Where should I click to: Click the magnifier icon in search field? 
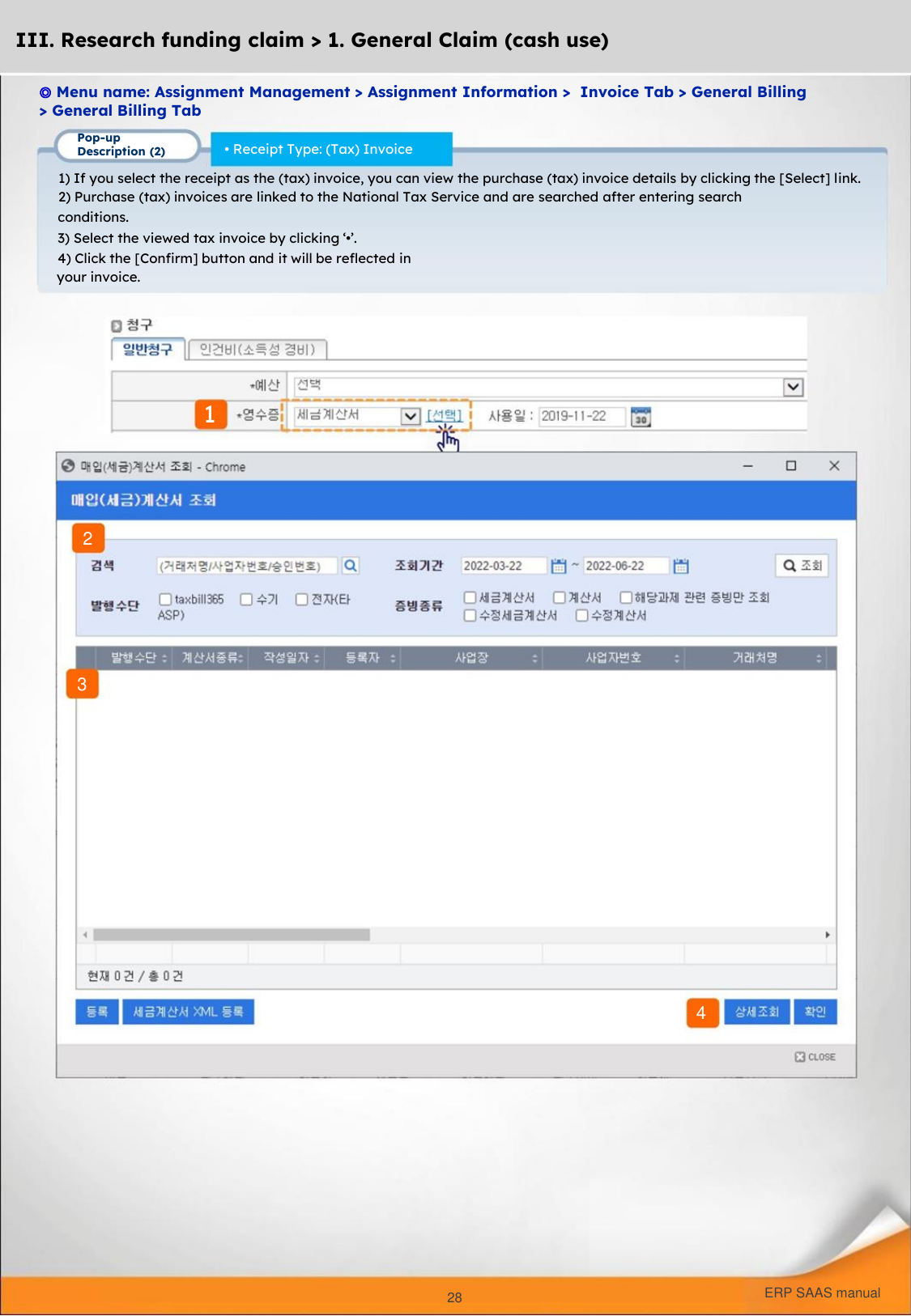[x=350, y=566]
